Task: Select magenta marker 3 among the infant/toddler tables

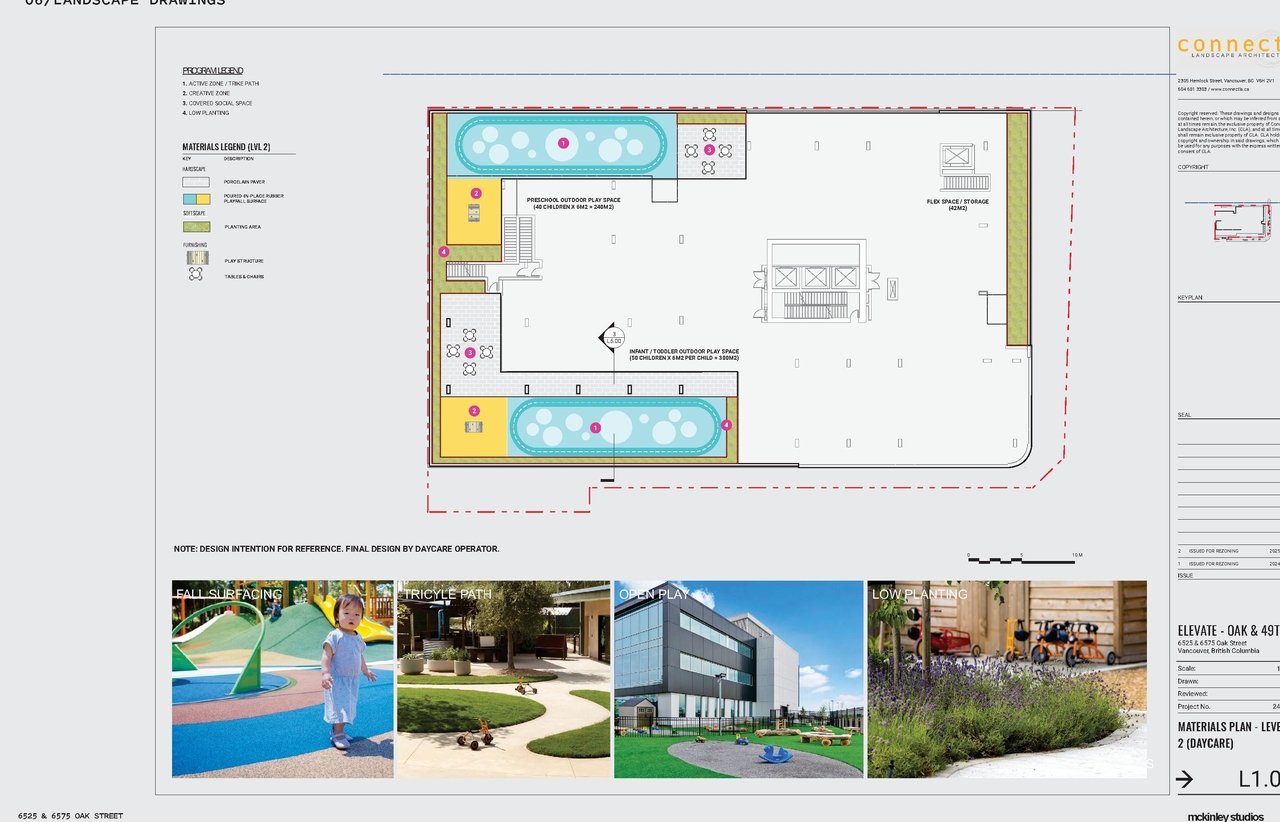Action: pos(469,353)
